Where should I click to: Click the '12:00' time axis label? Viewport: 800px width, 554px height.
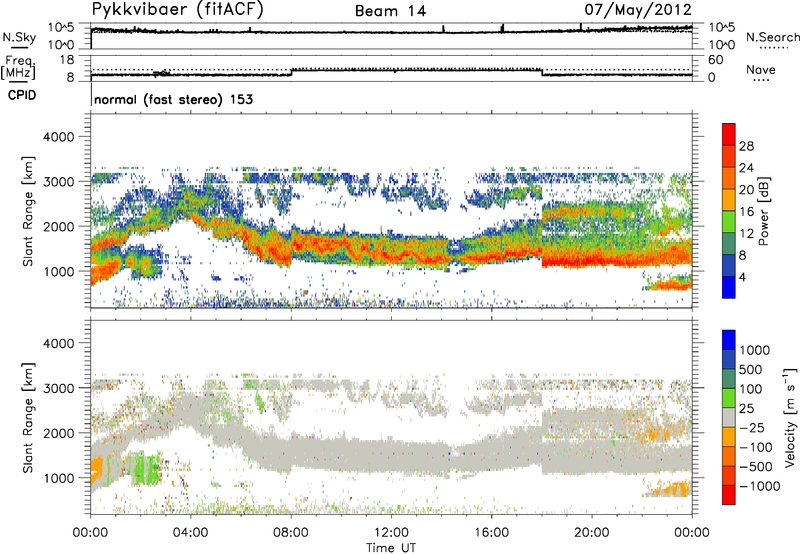(x=391, y=533)
